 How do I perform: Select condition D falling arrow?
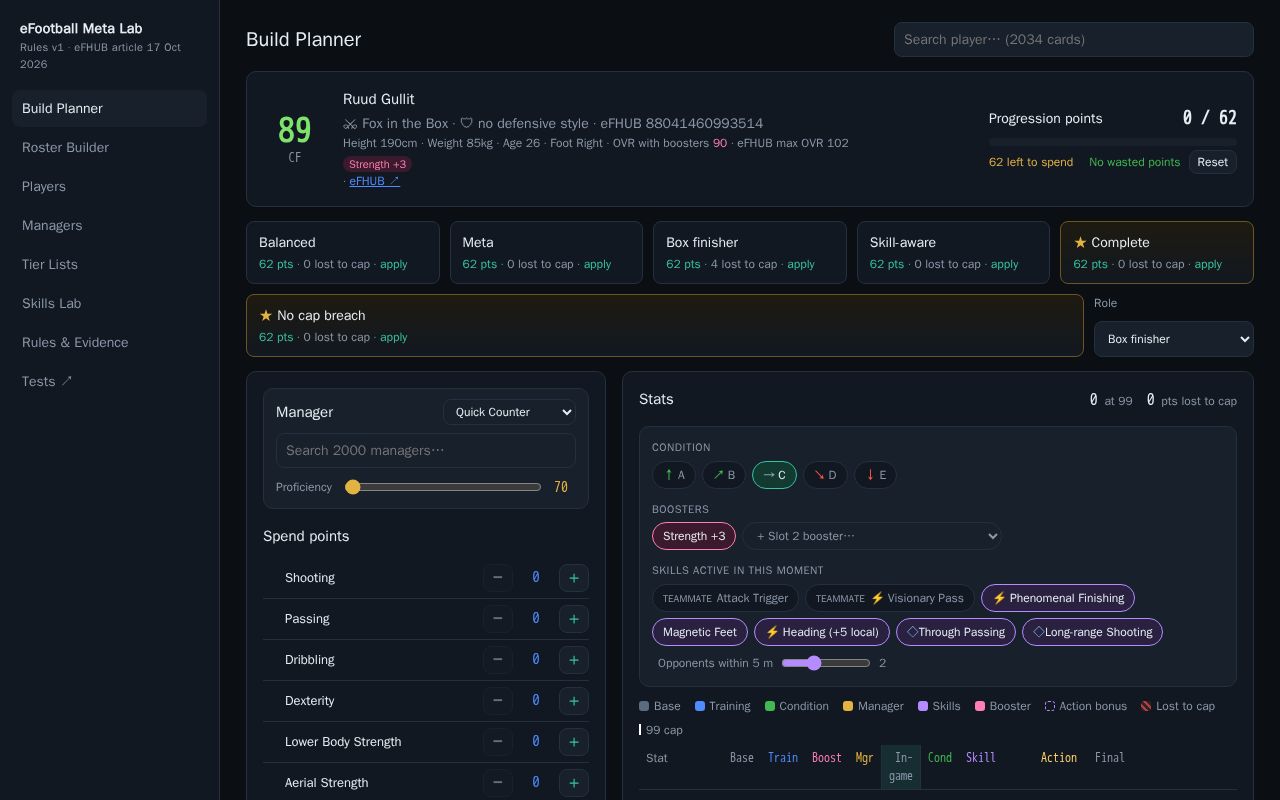coord(825,475)
